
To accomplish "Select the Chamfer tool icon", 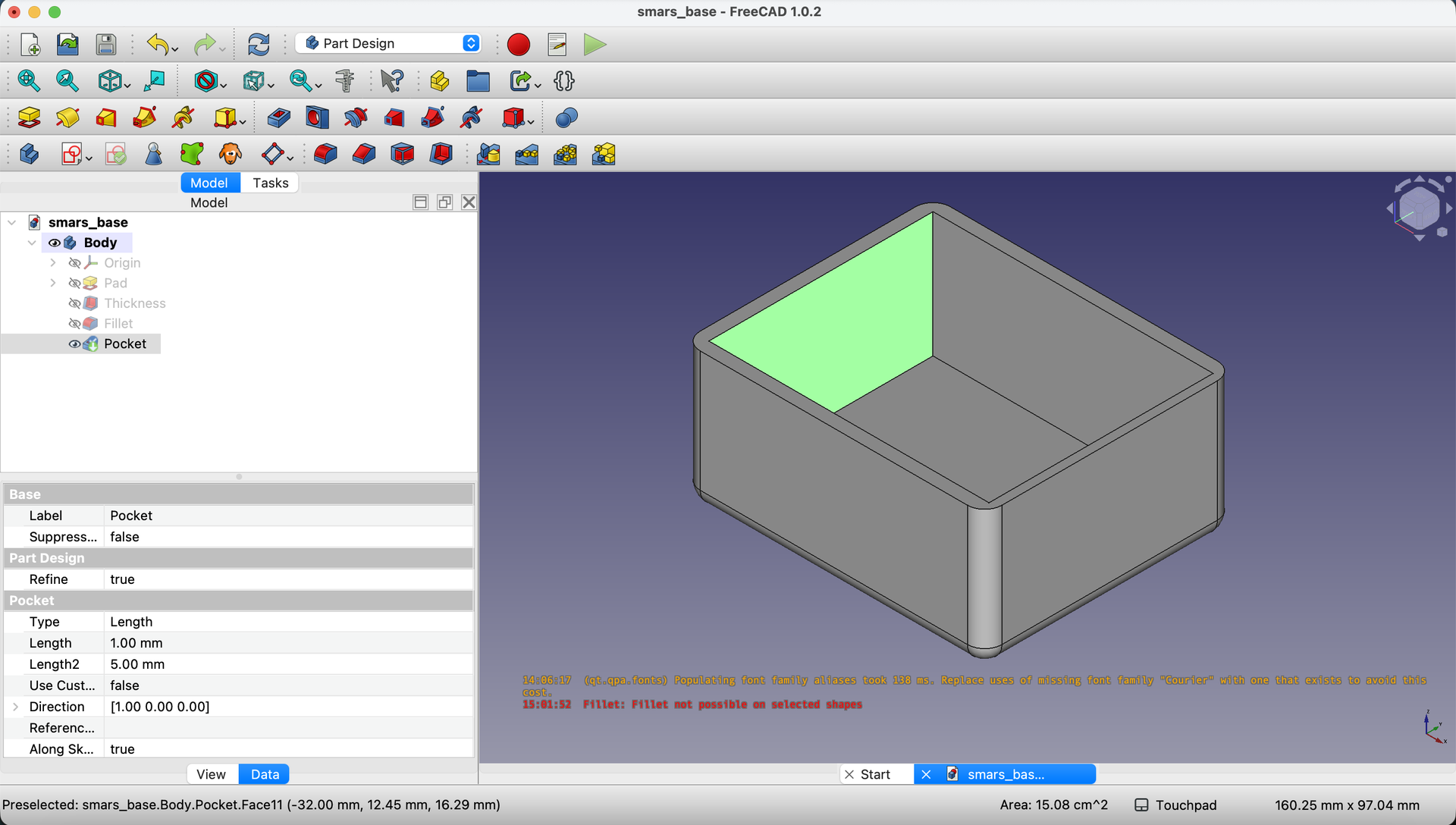I will pyautogui.click(x=364, y=154).
